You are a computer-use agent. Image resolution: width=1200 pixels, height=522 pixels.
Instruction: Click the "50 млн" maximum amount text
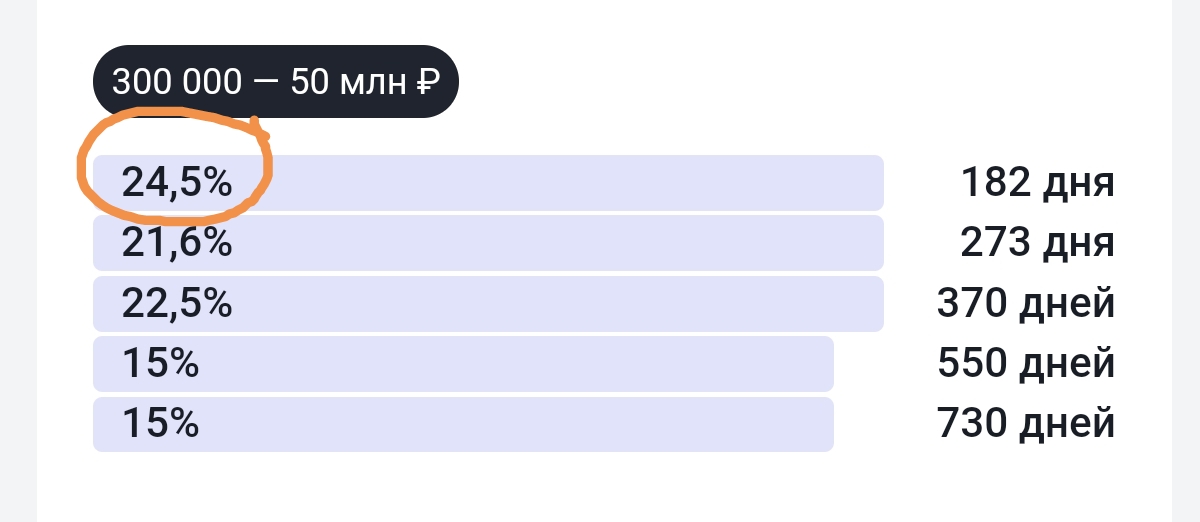[x=347, y=82]
